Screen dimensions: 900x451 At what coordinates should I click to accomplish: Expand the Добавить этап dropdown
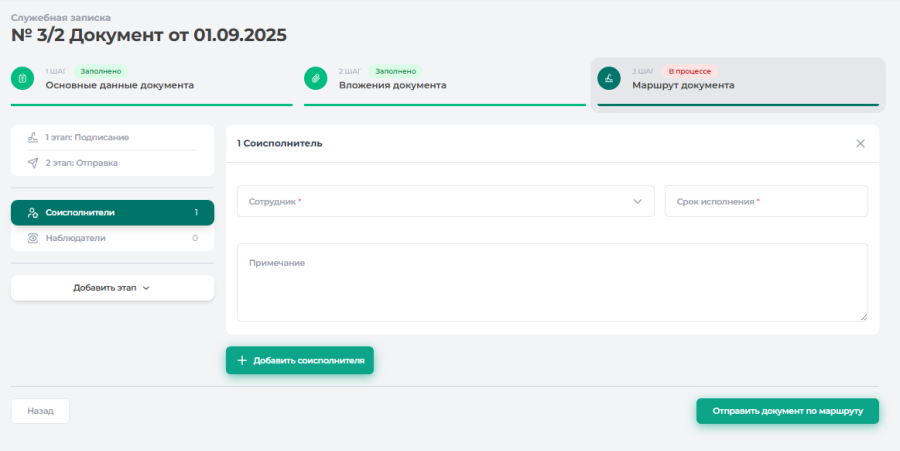[112, 288]
